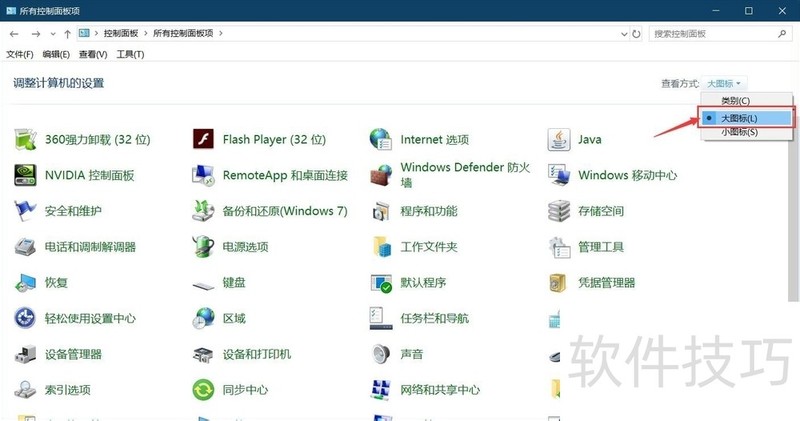Viewport: 800px width, 421px height.
Task: Click the 所有控制面板项 breadcrumb
Action: tap(183, 33)
